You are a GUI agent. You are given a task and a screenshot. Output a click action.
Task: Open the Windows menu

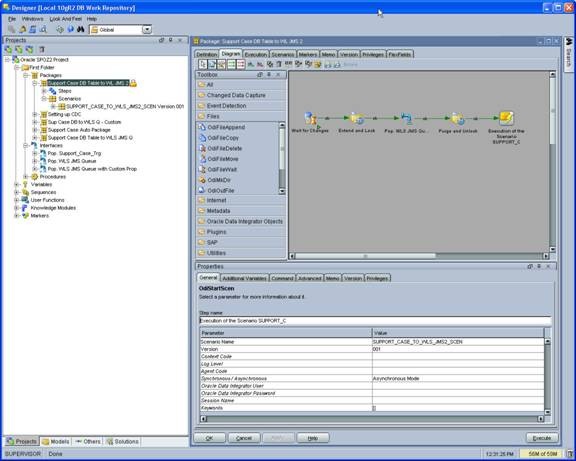click(33, 19)
